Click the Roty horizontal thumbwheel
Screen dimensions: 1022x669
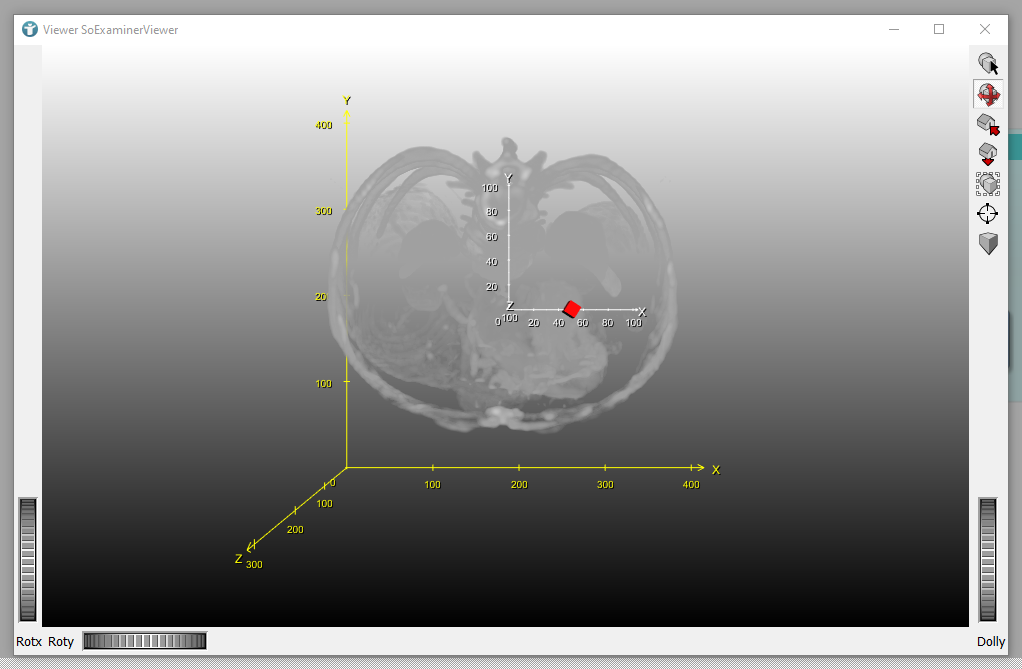point(144,641)
